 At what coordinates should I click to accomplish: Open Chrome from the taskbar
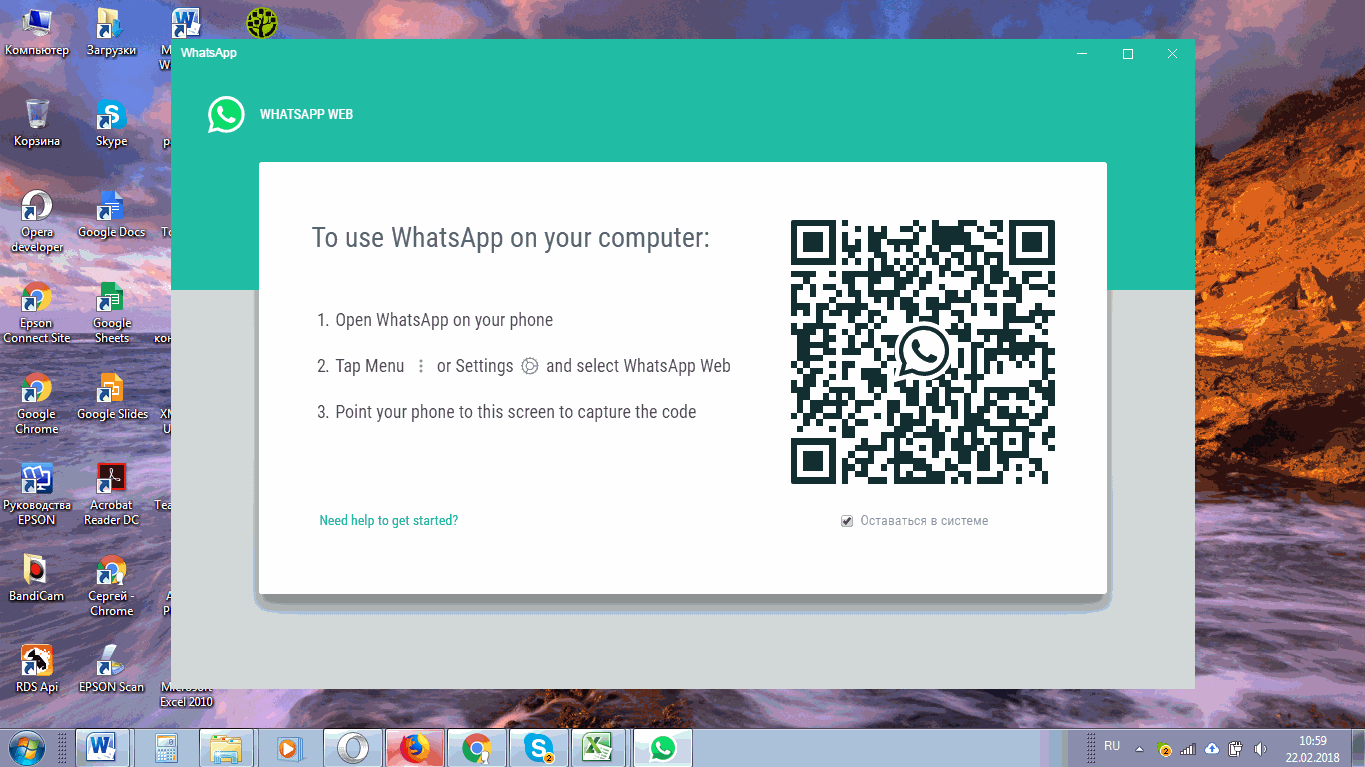[477, 747]
